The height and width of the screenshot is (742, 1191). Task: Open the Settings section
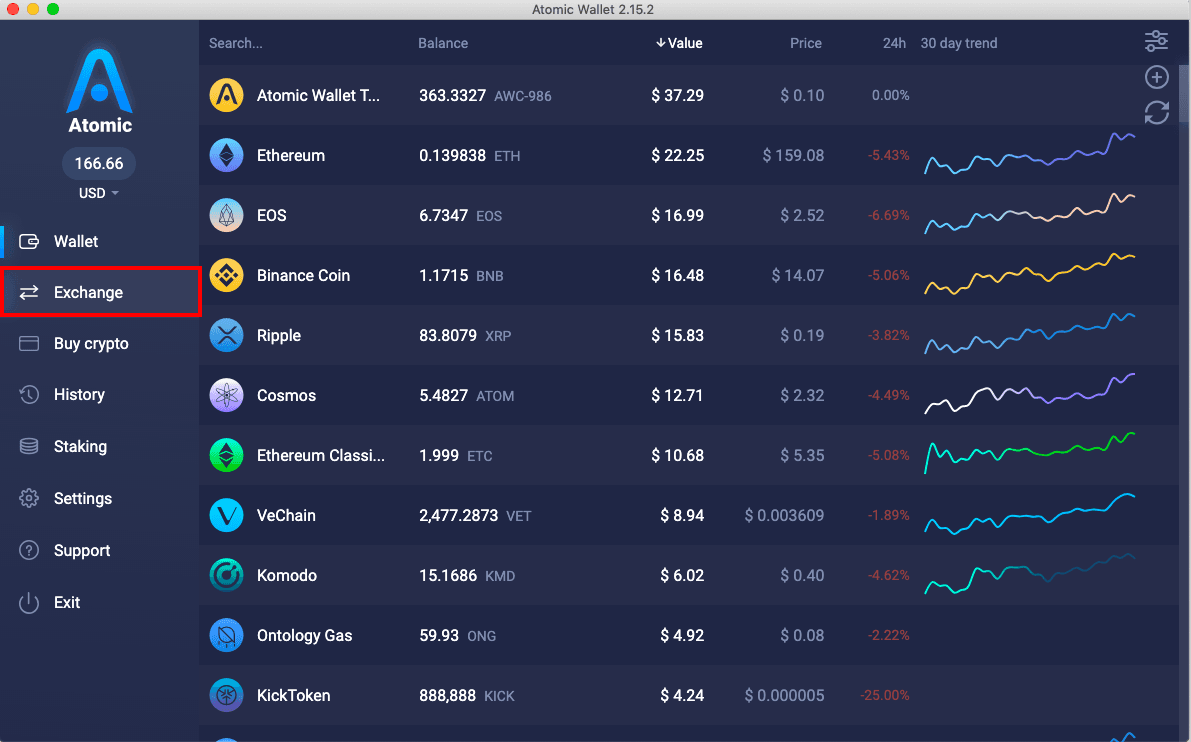click(x=100, y=498)
